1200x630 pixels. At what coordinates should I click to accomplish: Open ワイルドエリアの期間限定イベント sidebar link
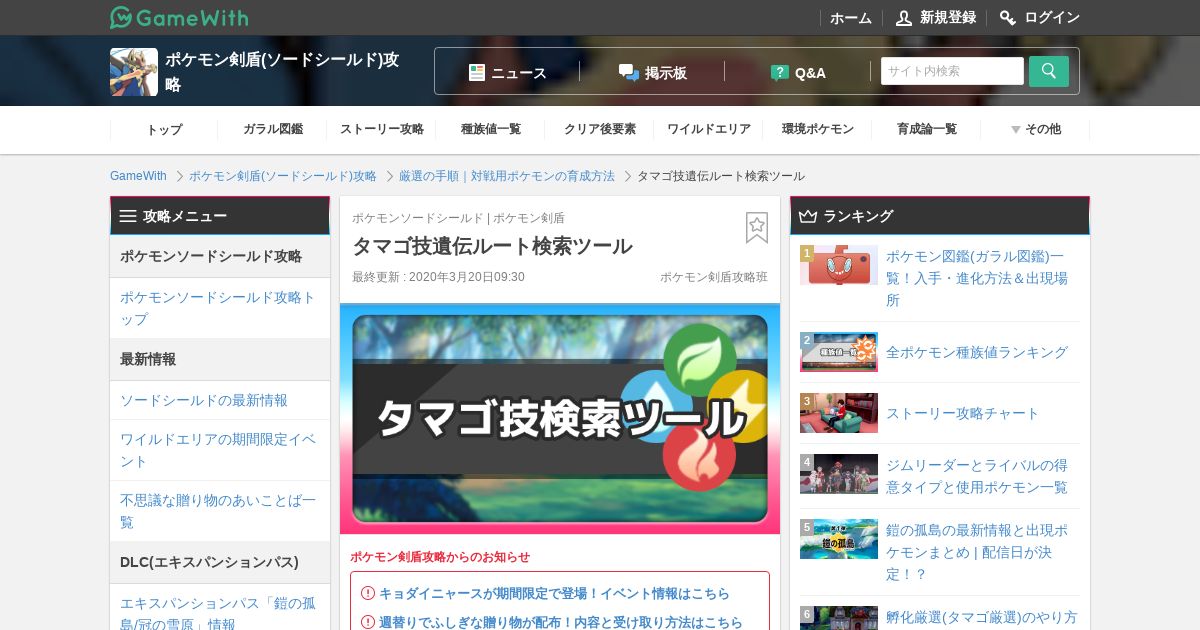tap(219, 450)
